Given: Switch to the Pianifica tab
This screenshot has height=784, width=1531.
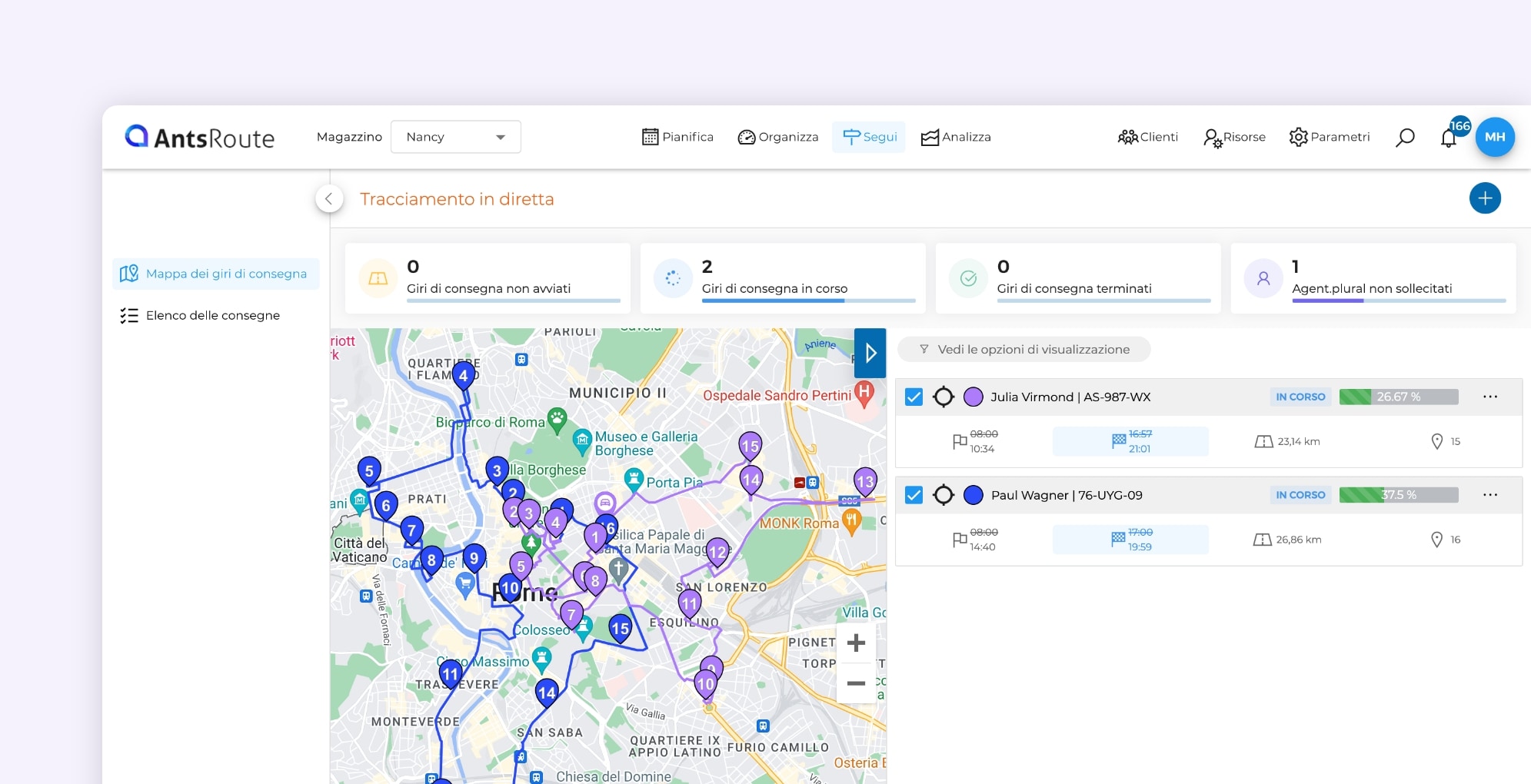Looking at the screenshot, I should (677, 137).
